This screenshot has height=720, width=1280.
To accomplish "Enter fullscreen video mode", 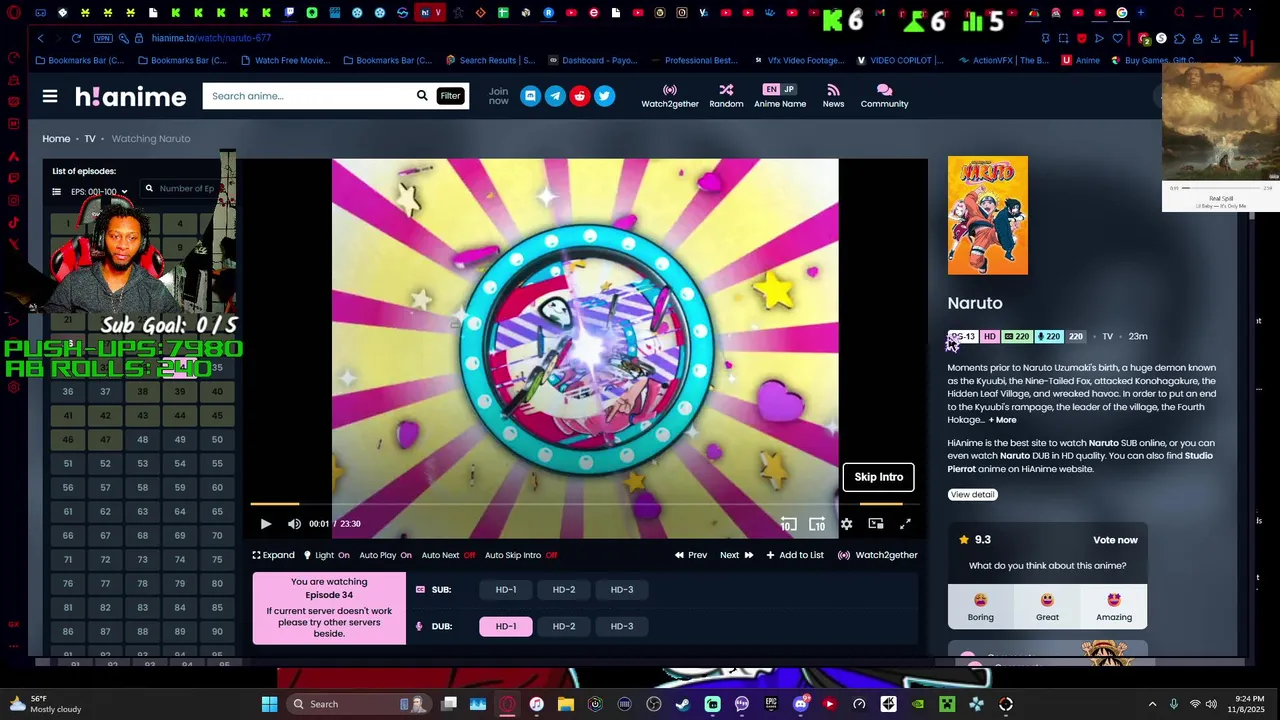I will click(x=905, y=524).
